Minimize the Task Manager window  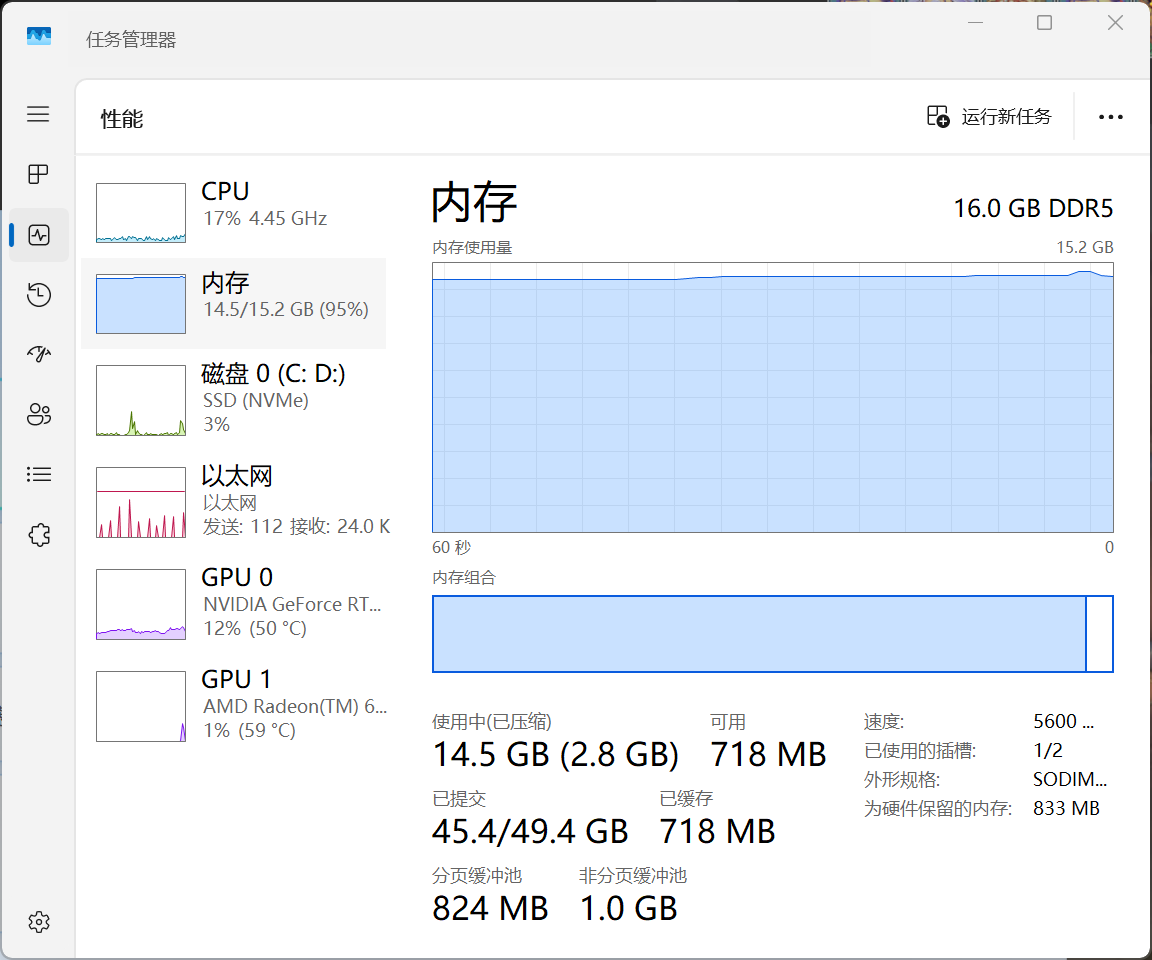tap(976, 23)
